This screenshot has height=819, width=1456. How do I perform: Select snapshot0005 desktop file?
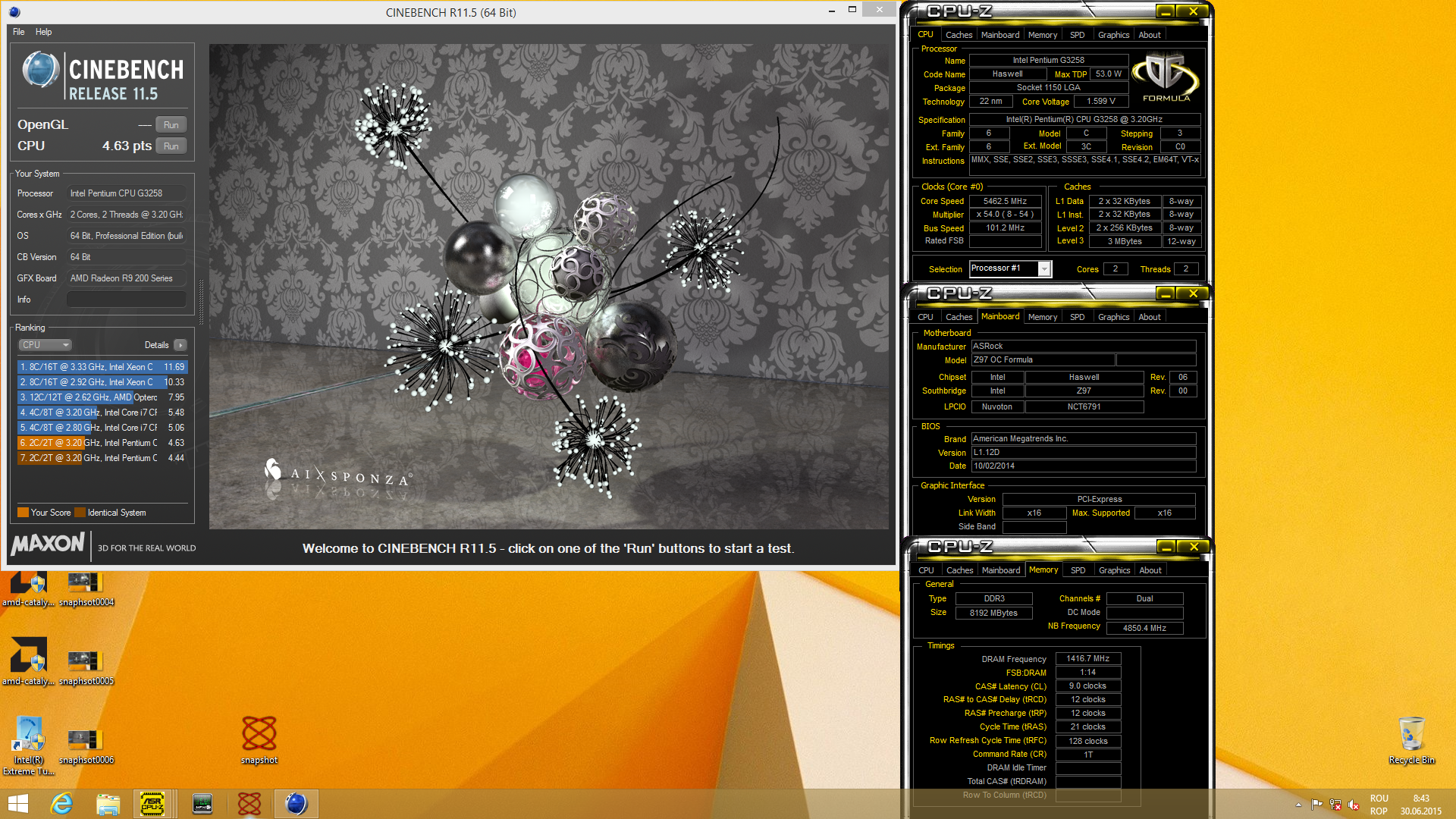tap(86, 667)
